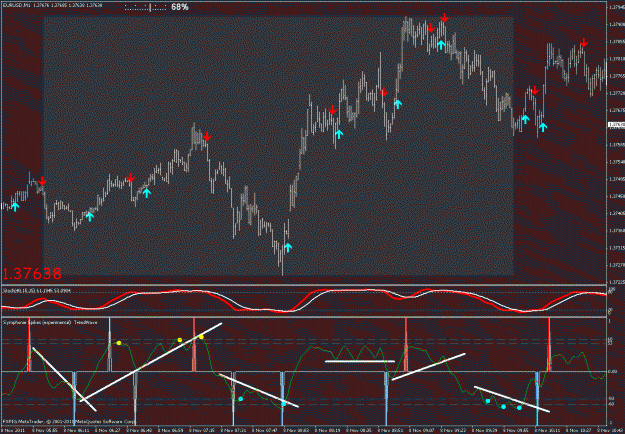Click the cyan up arrow at the lowest low
This screenshot has height=434, width=625.
(x=288, y=247)
